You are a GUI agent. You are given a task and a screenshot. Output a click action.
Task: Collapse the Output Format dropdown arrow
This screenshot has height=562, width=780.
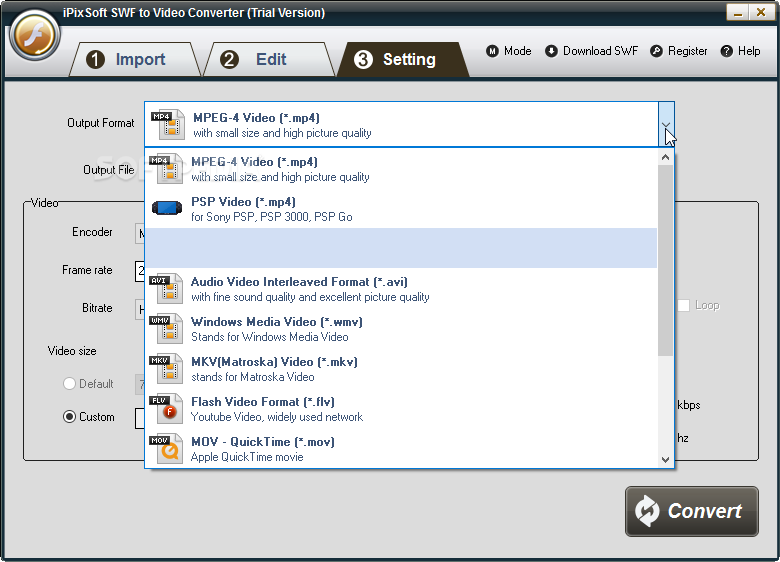pyautogui.click(x=667, y=124)
